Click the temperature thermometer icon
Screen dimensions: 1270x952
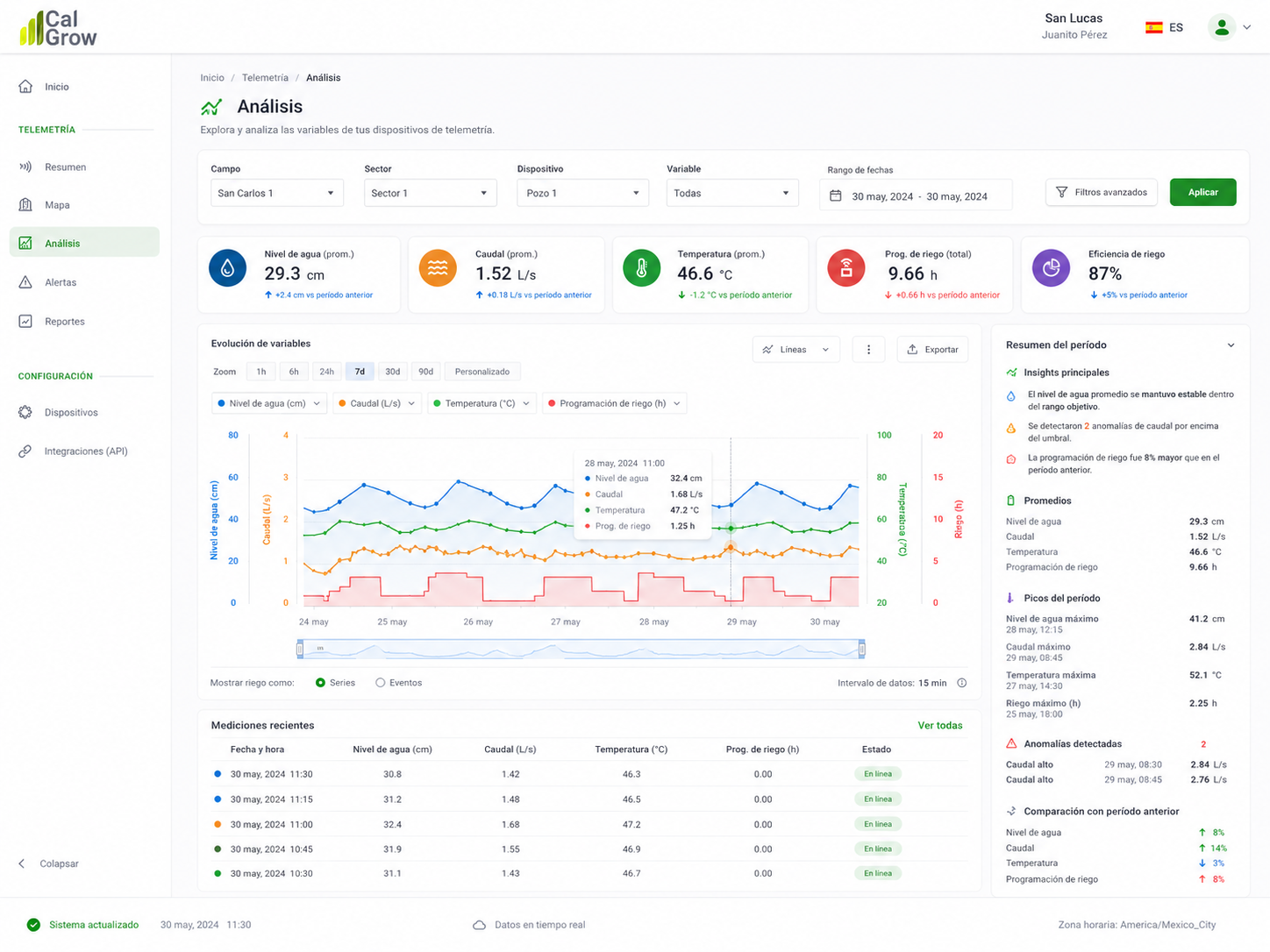click(x=641, y=268)
